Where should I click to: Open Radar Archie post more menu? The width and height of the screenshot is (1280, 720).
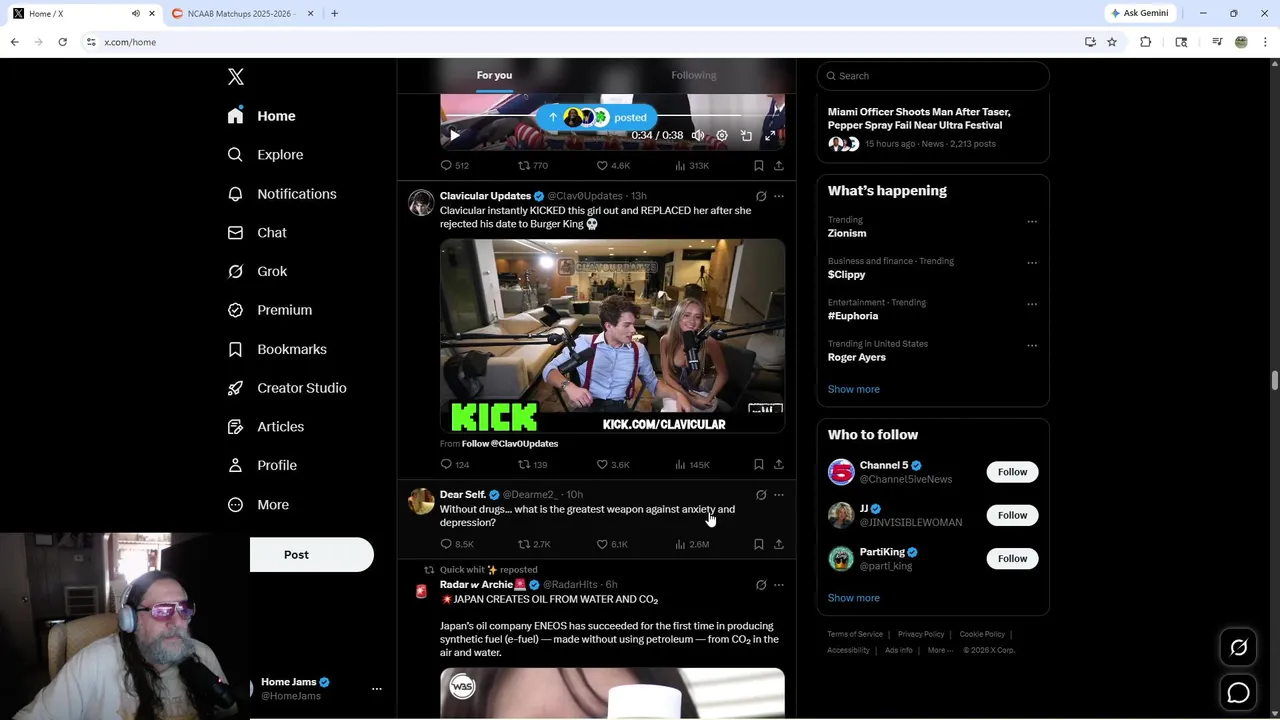(x=779, y=585)
